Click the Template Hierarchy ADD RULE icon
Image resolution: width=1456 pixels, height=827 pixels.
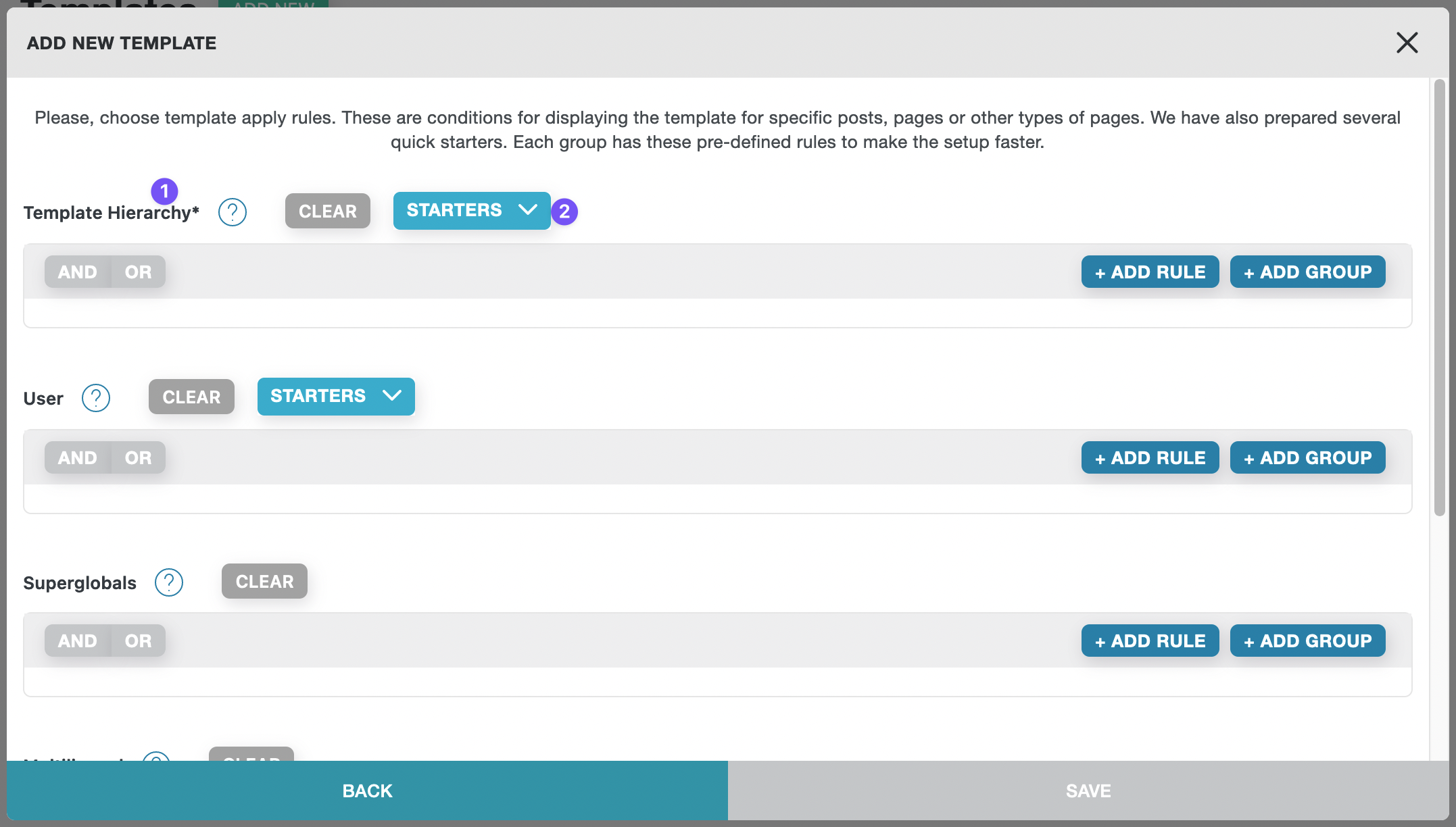tap(1150, 271)
